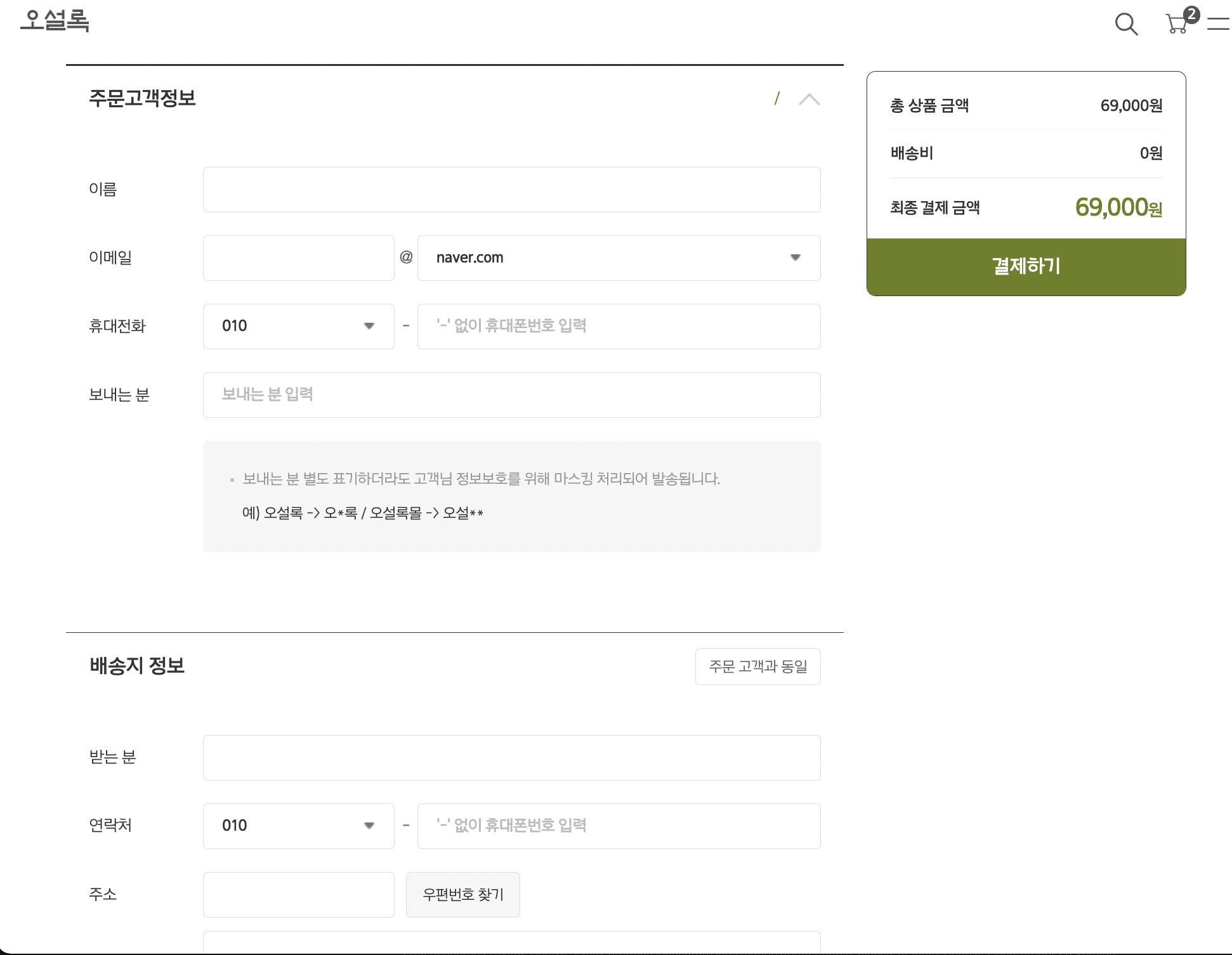Screen dimensions: 1232x955
Task: Click the search magnifier icon
Action: [1126, 24]
